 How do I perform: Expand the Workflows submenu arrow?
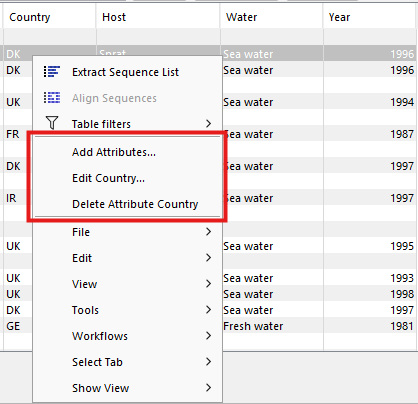[x=209, y=336]
